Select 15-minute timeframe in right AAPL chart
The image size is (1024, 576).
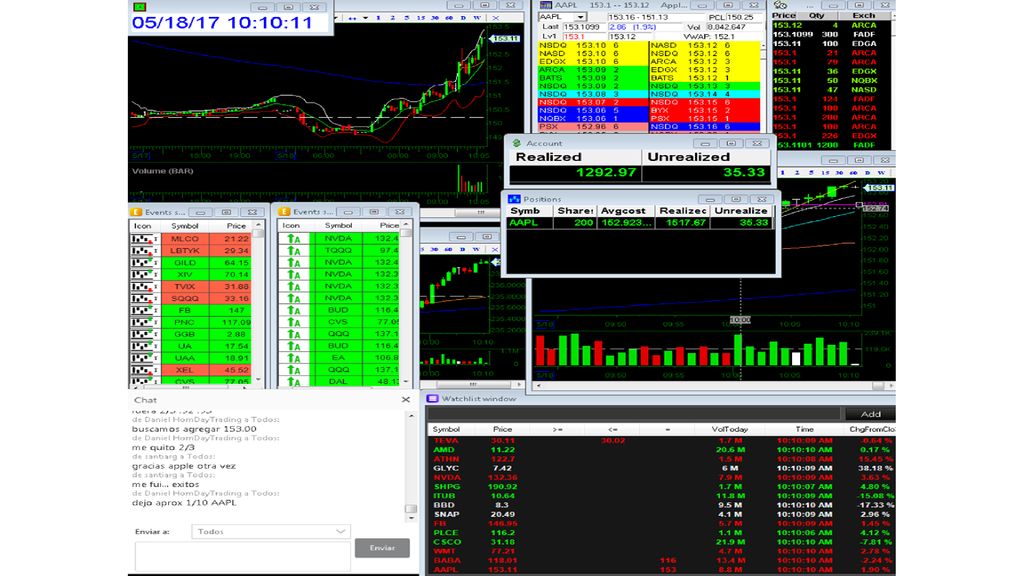tap(825, 173)
